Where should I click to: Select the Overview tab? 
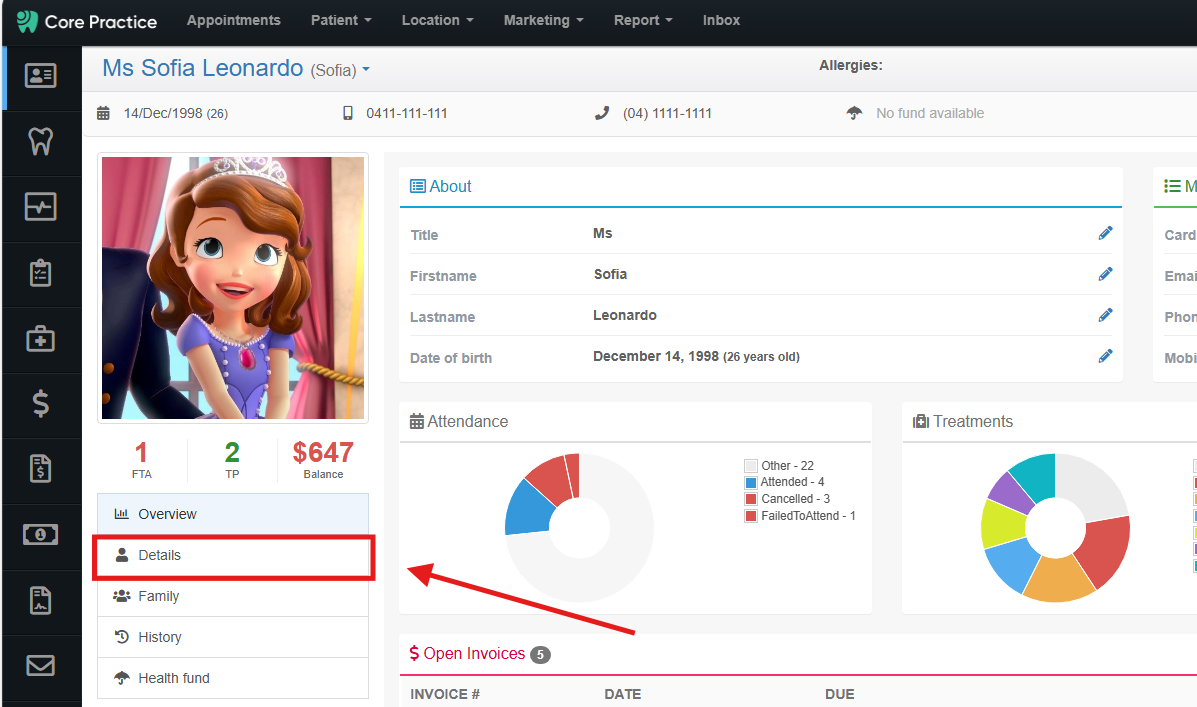(x=233, y=514)
